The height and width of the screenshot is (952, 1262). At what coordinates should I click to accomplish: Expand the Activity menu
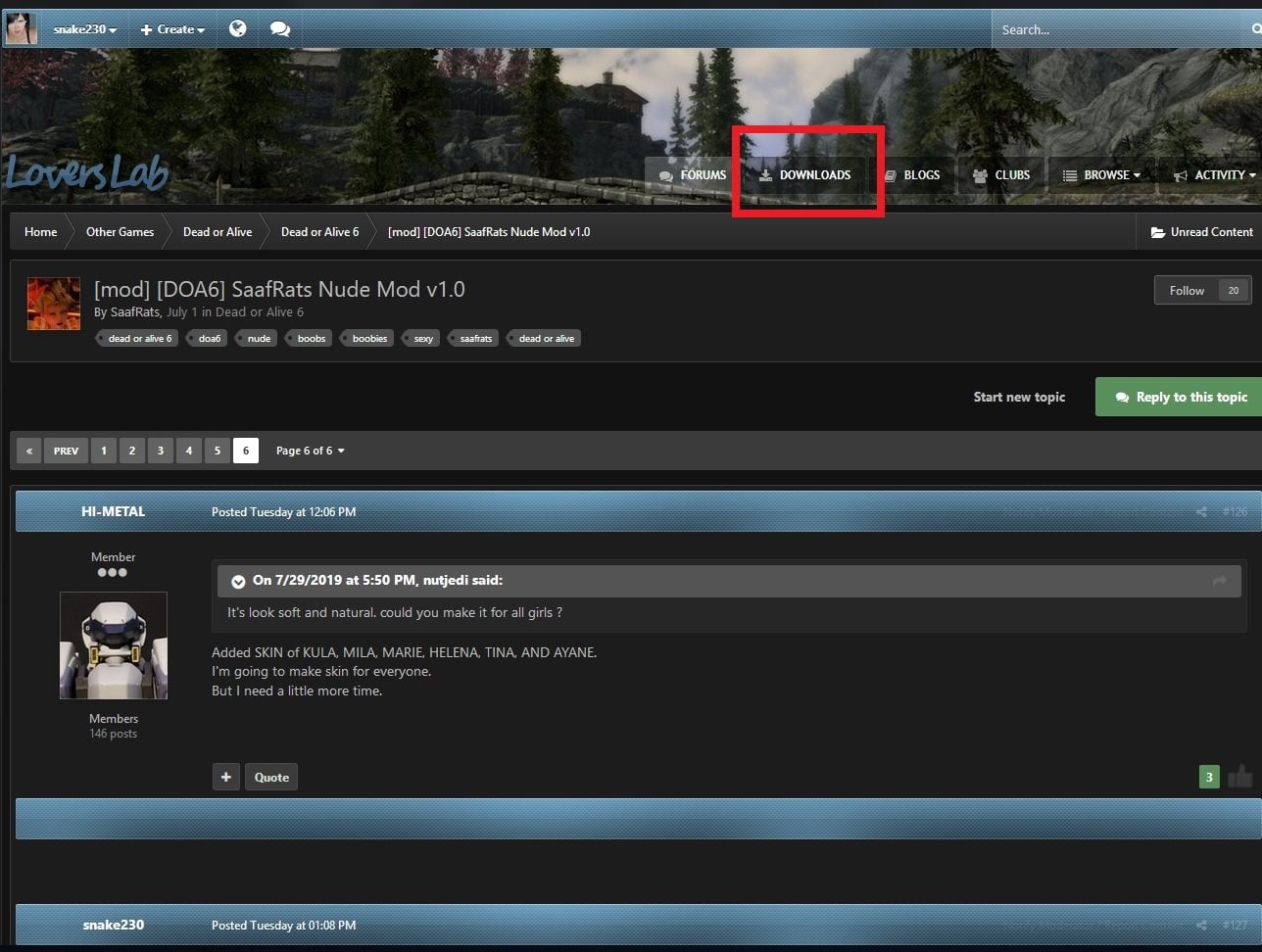pos(1215,175)
